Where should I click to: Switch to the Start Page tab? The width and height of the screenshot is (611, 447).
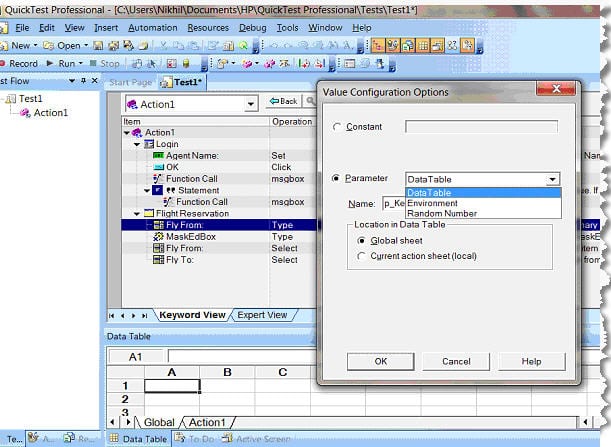coord(131,82)
